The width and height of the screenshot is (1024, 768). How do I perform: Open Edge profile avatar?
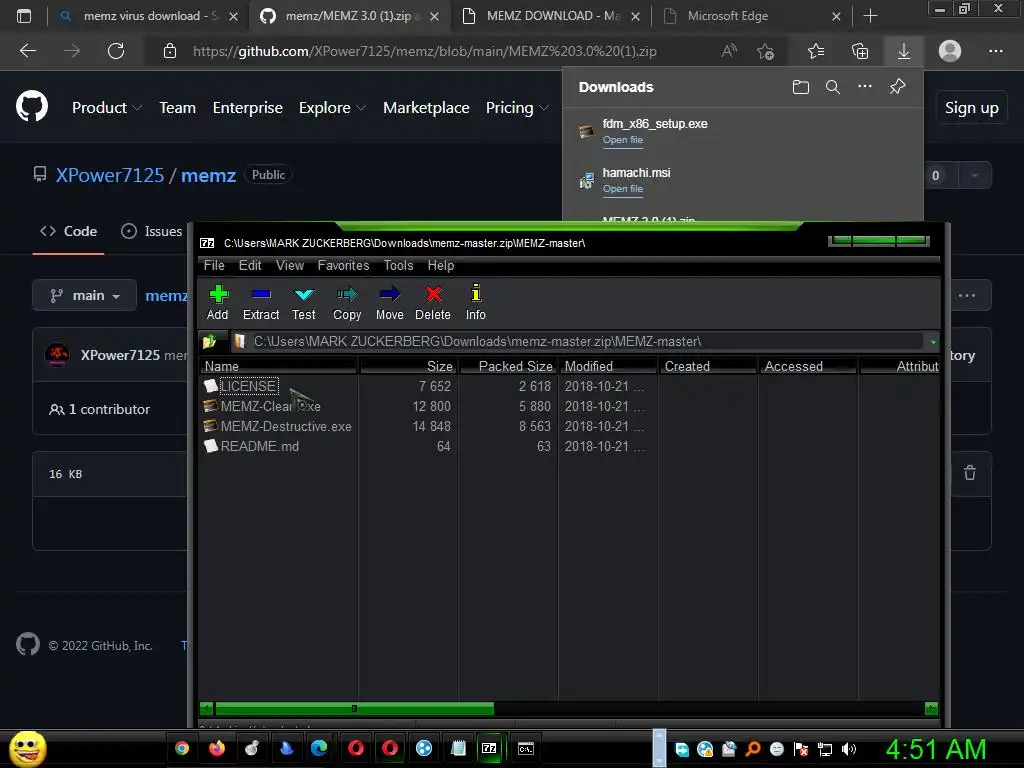click(x=950, y=51)
